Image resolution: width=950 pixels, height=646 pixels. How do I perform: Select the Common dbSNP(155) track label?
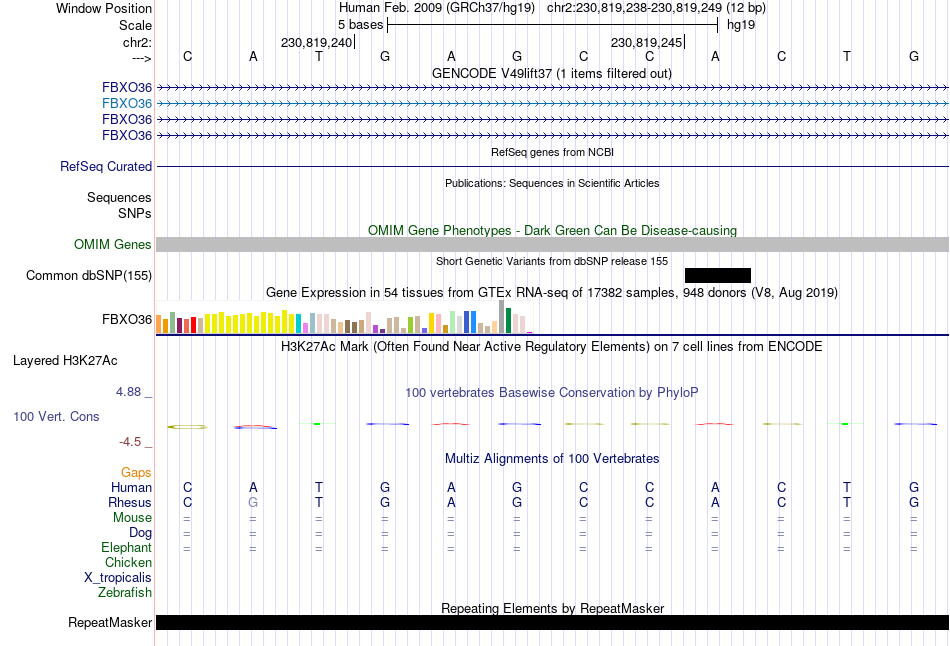[x=89, y=276]
